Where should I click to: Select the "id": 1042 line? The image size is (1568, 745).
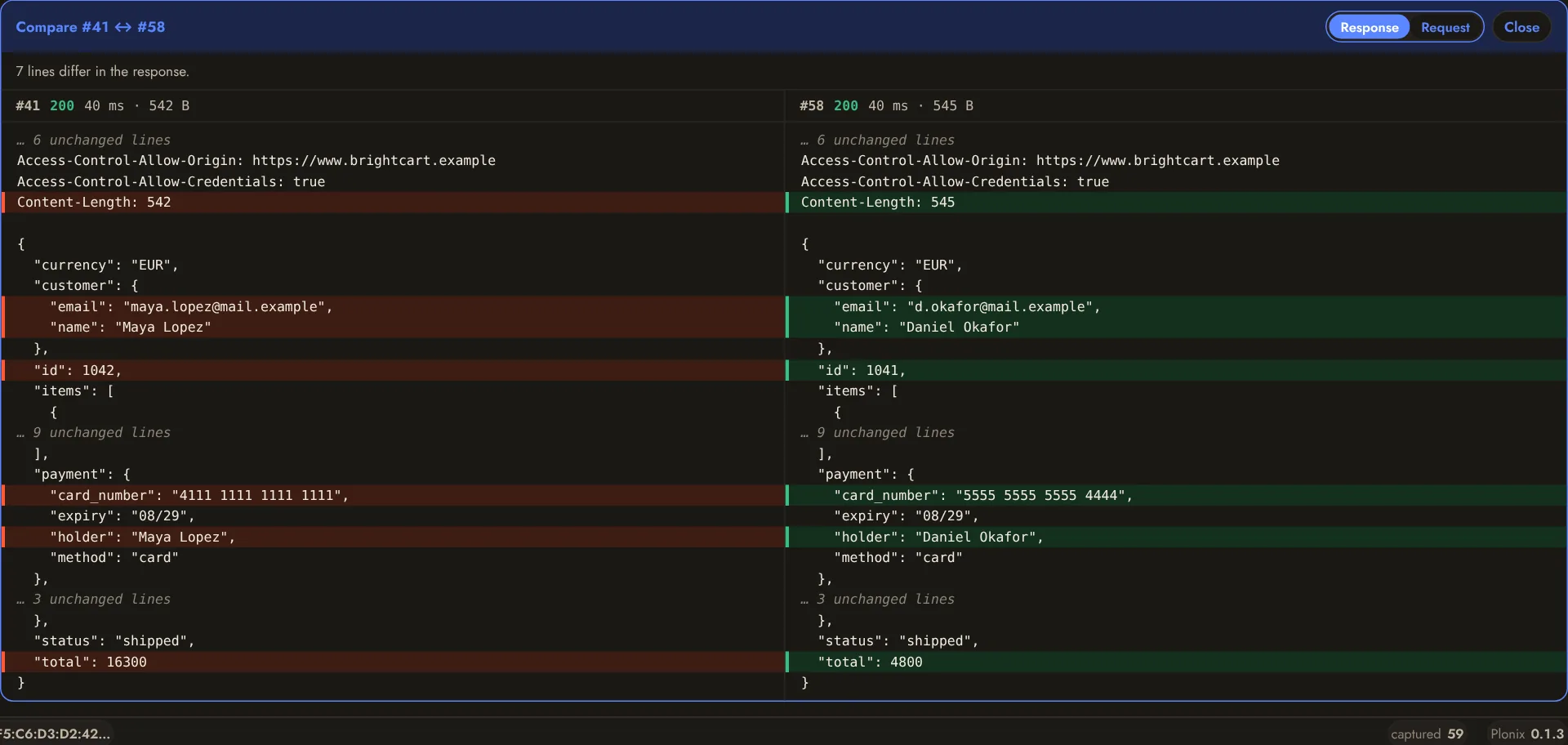pyautogui.click(x=393, y=370)
